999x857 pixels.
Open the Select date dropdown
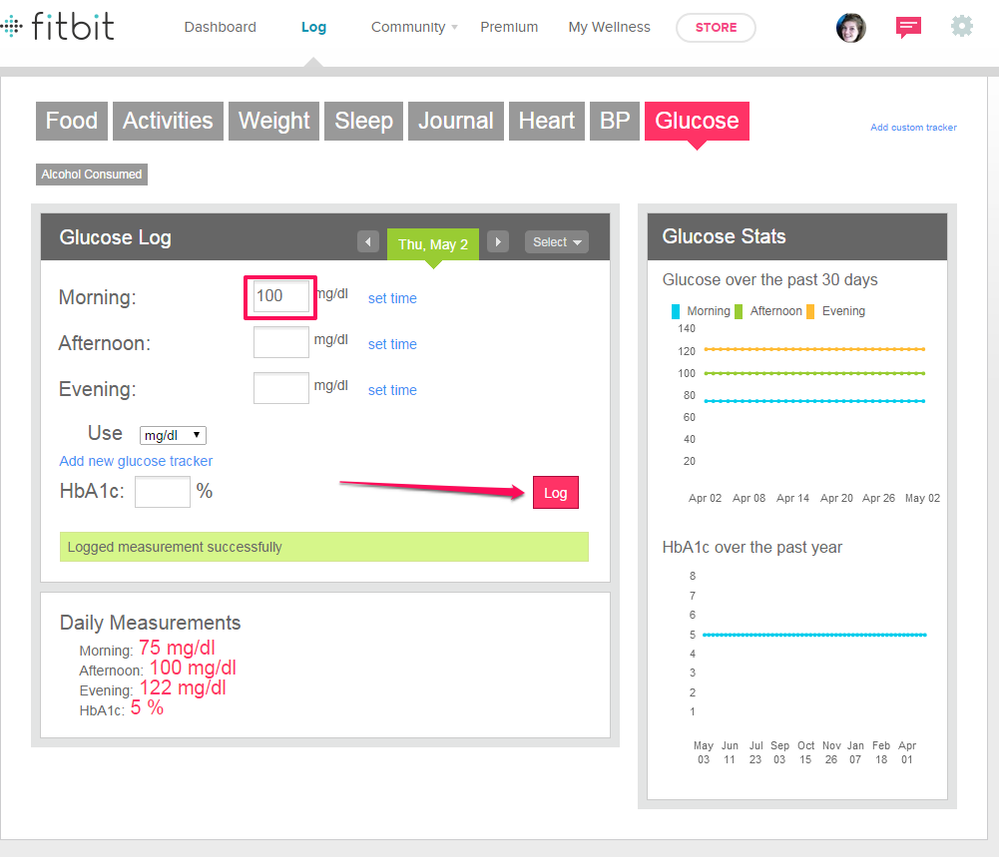coord(556,242)
